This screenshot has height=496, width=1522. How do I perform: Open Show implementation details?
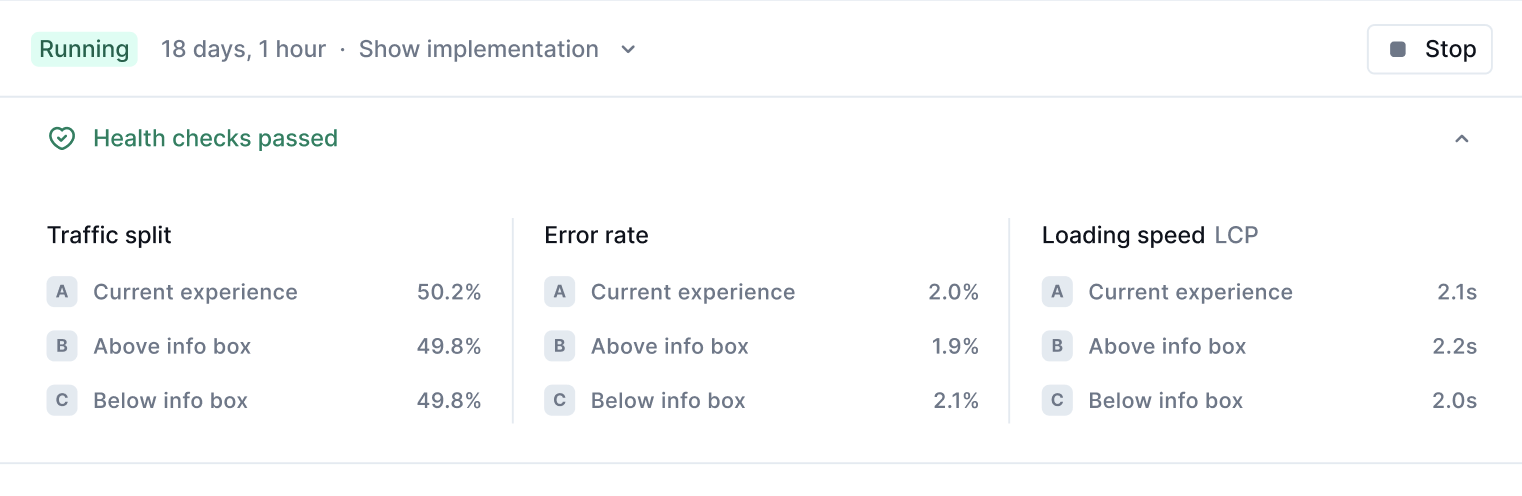tap(478, 49)
